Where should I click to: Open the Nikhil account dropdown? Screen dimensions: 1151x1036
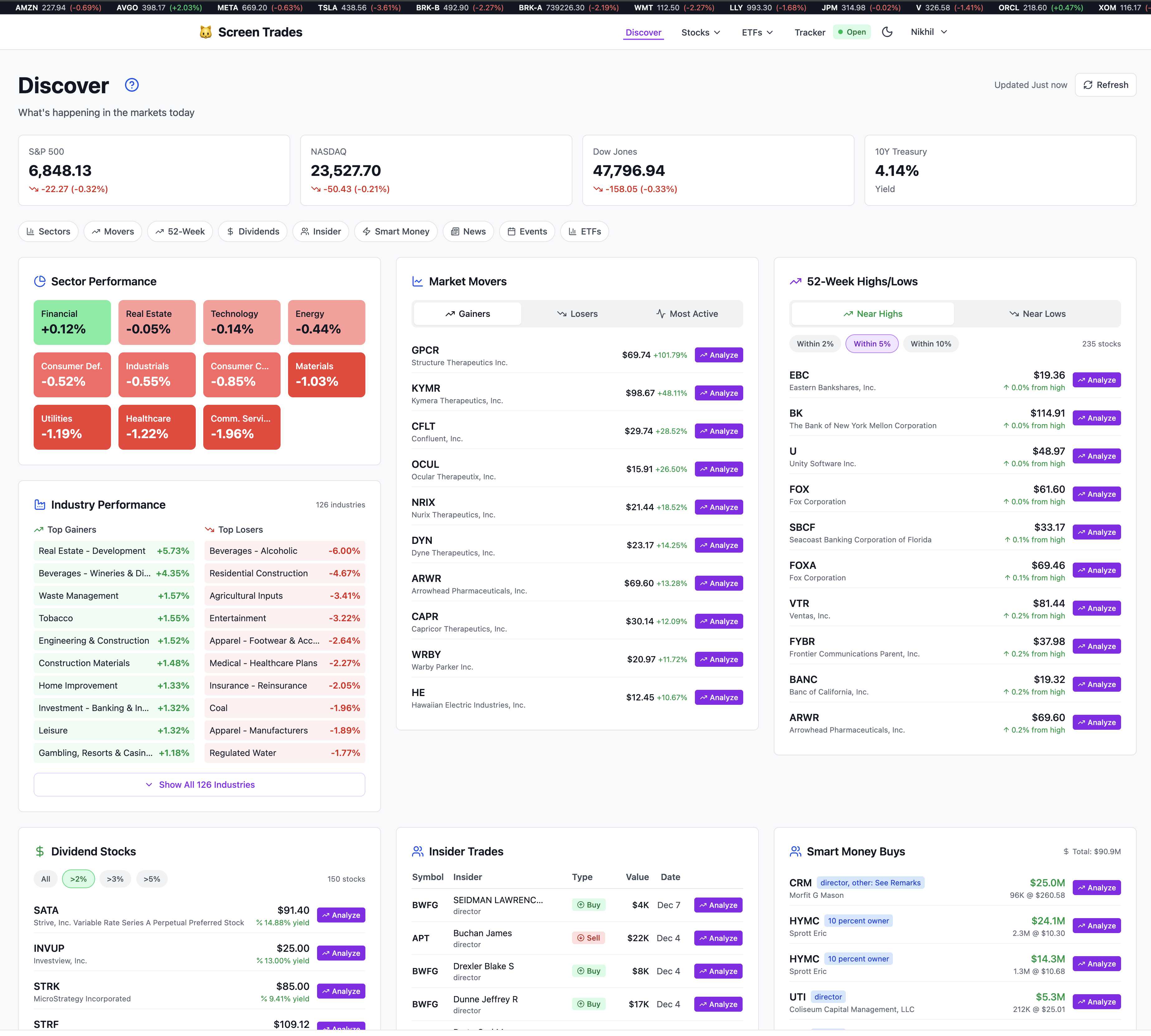(x=928, y=32)
